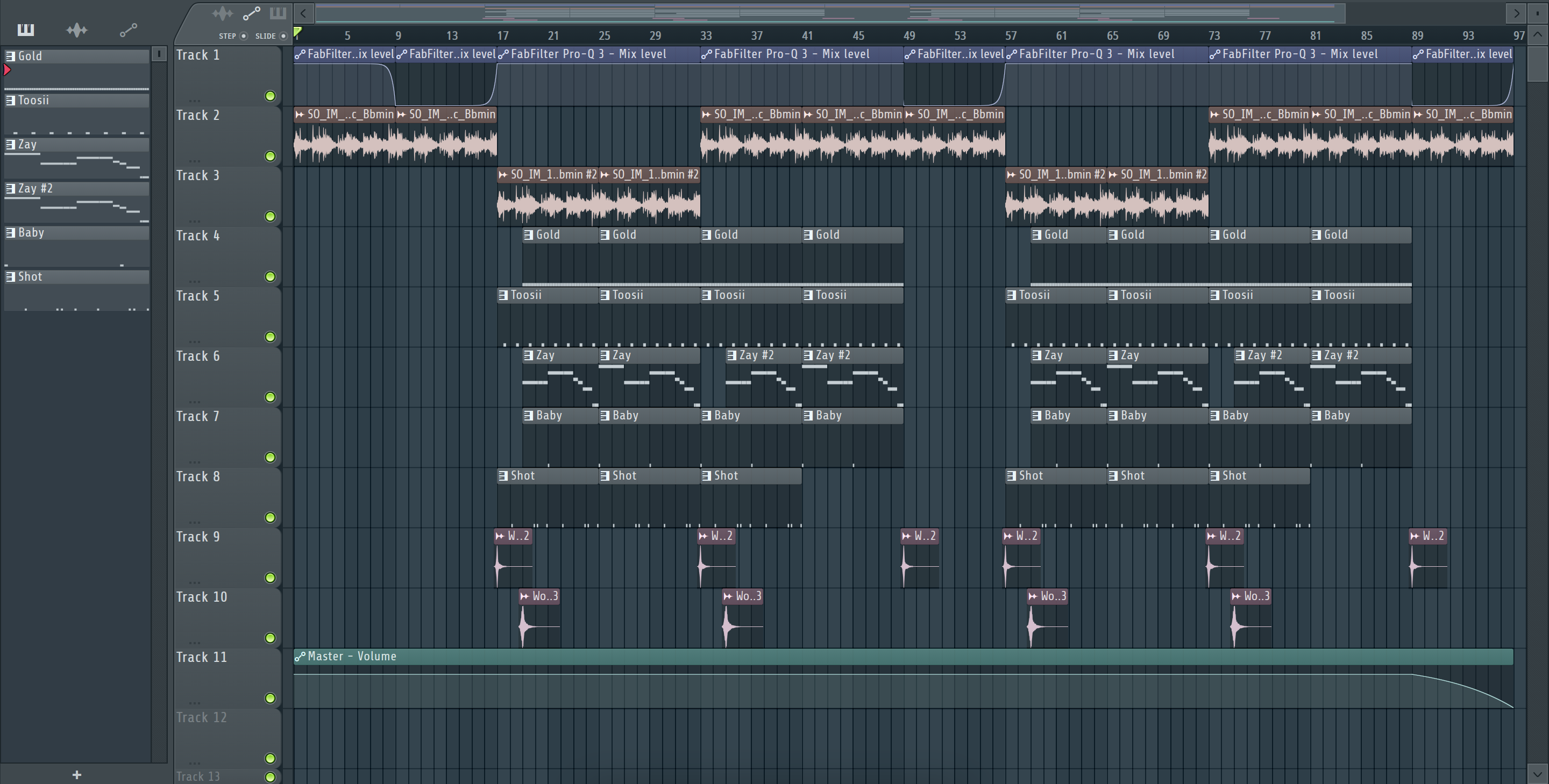The height and width of the screenshot is (784, 1549).
Task: Select the automation clip focus icon above tracks
Action: [x=251, y=12]
